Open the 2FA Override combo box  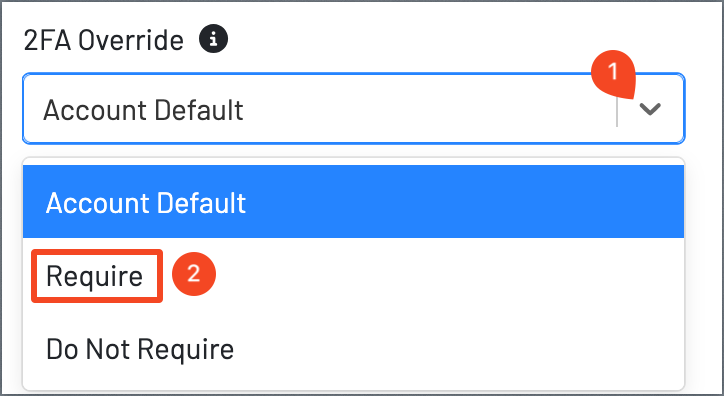pos(354,109)
